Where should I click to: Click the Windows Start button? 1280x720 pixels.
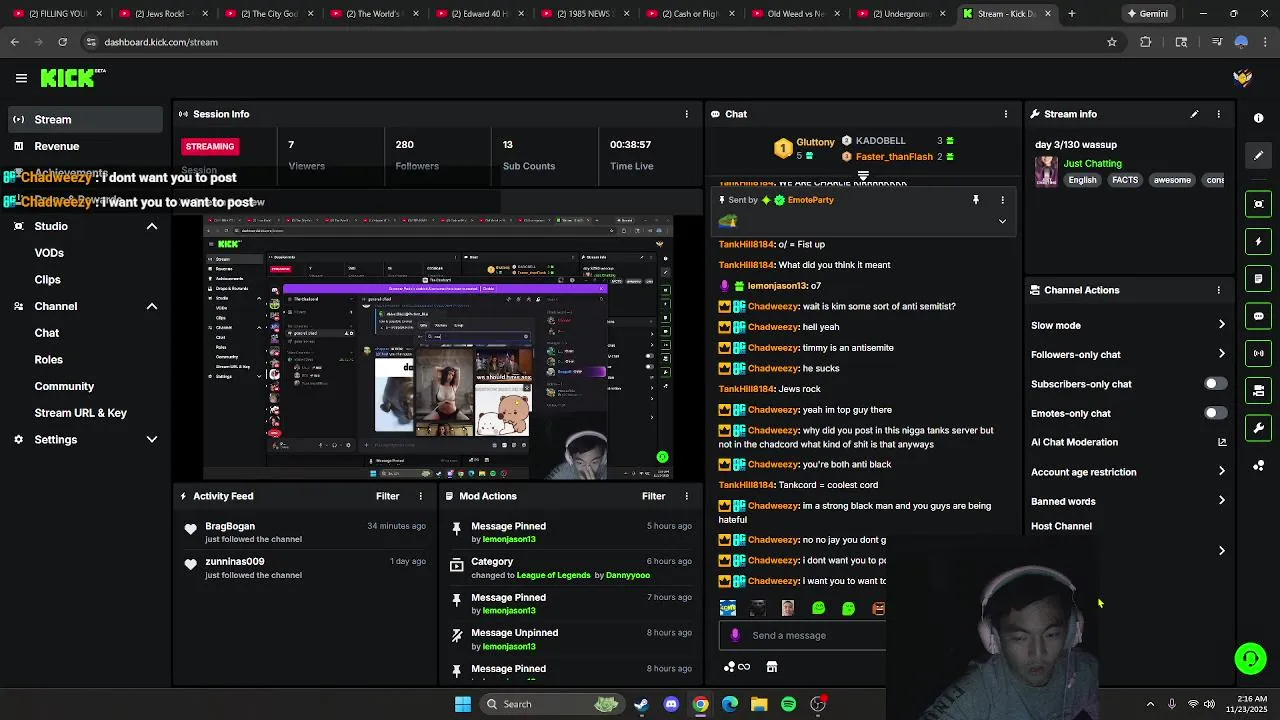463,704
